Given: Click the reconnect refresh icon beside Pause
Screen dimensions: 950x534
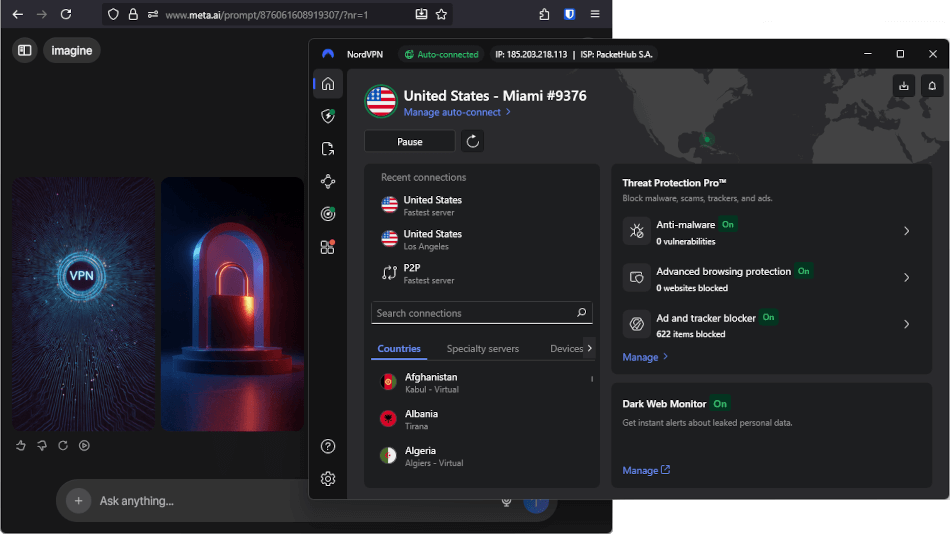Looking at the screenshot, I should click(x=473, y=142).
